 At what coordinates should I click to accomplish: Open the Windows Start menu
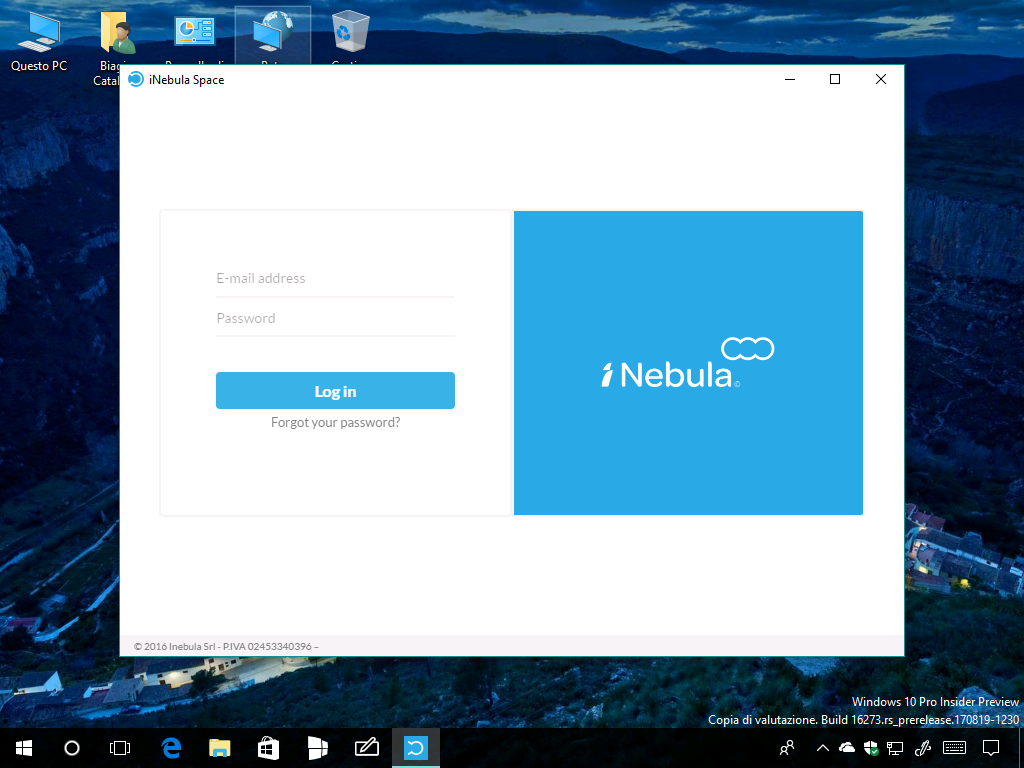coord(24,748)
